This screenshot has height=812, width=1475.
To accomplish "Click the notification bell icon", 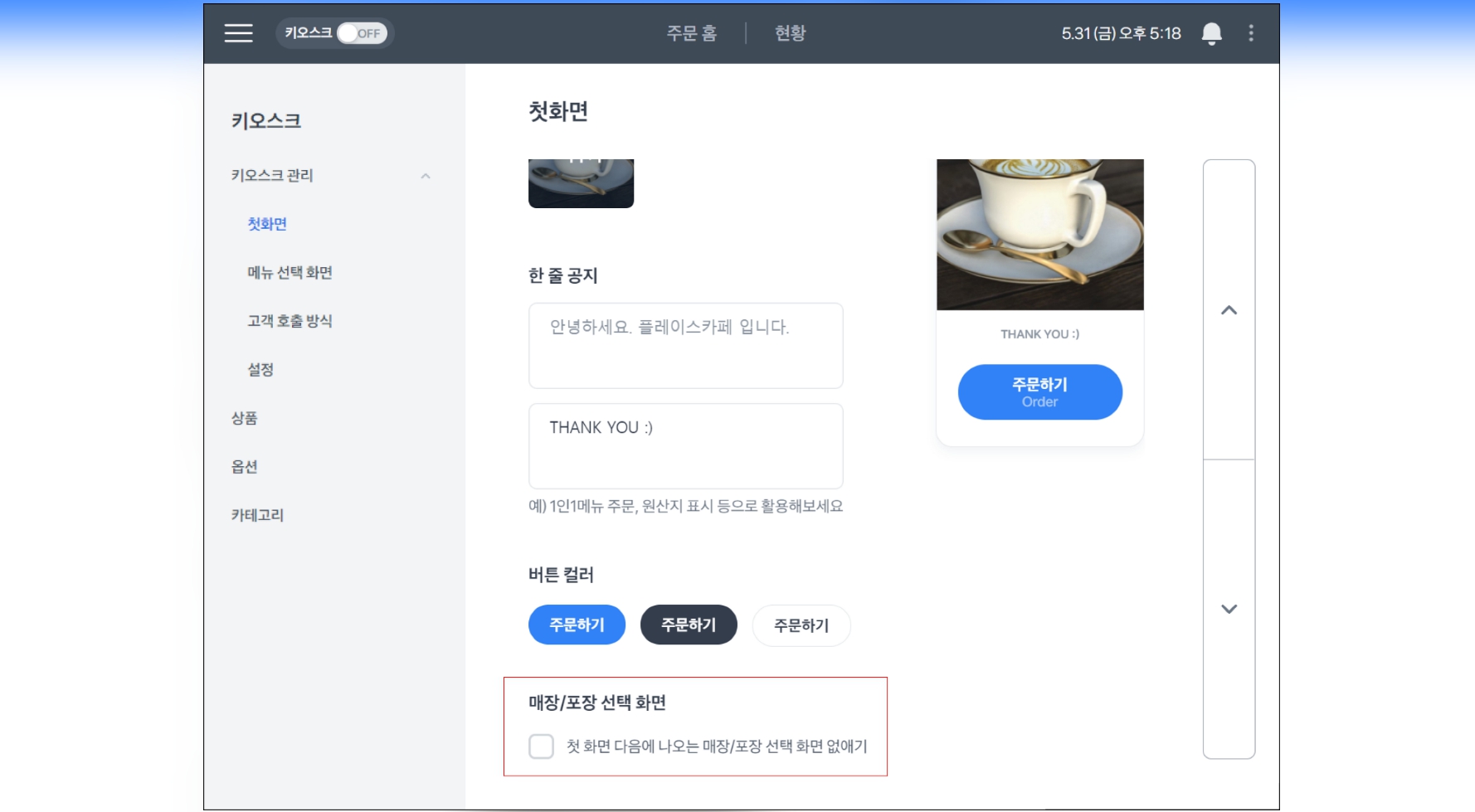I will [x=1211, y=33].
